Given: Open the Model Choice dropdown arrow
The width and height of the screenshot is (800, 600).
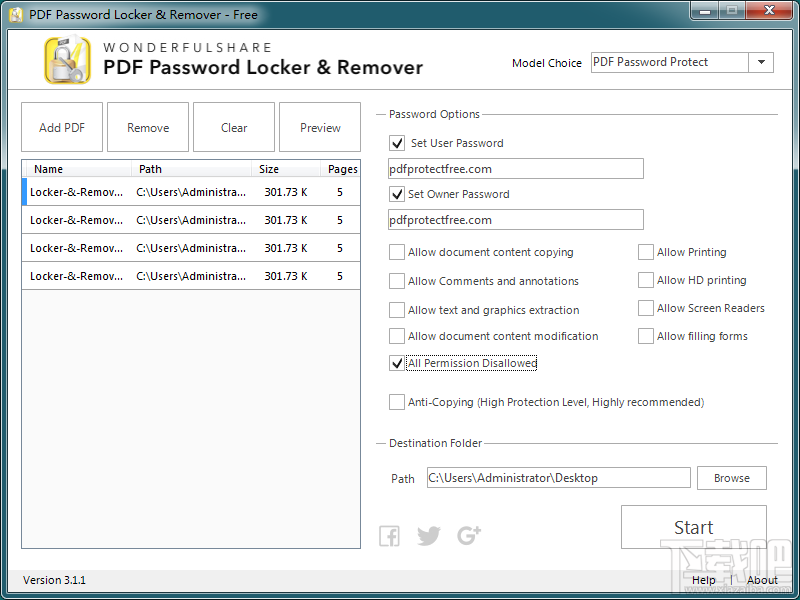Looking at the screenshot, I should point(761,62).
